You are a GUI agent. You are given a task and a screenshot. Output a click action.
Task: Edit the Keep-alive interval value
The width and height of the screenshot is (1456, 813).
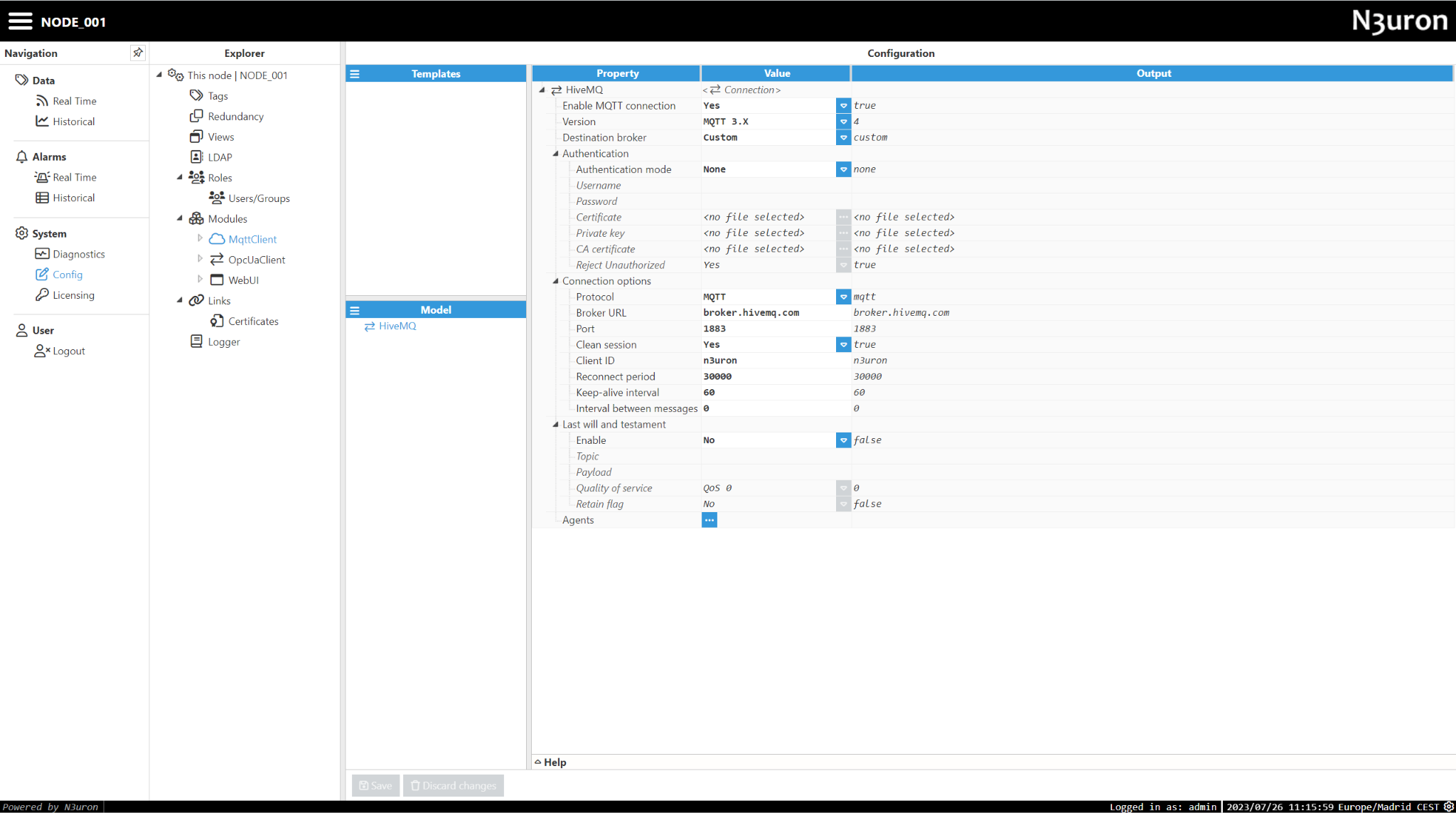point(776,393)
